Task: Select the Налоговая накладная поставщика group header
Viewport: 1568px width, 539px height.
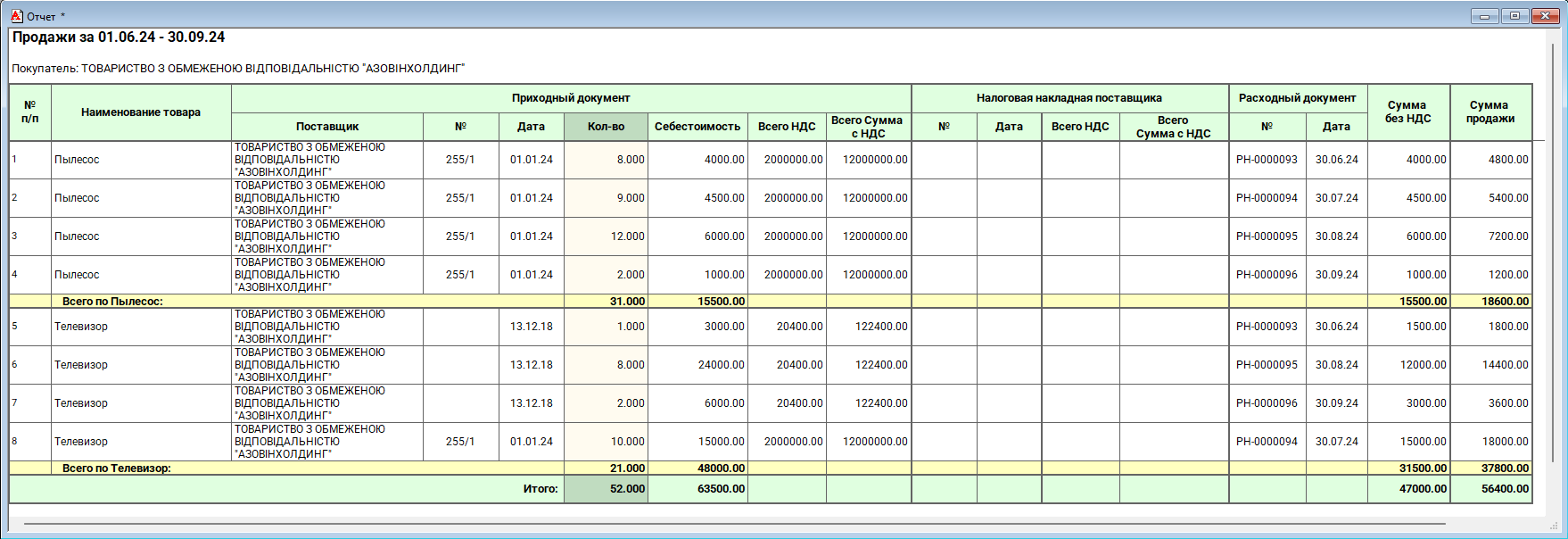Action: (x=1069, y=98)
